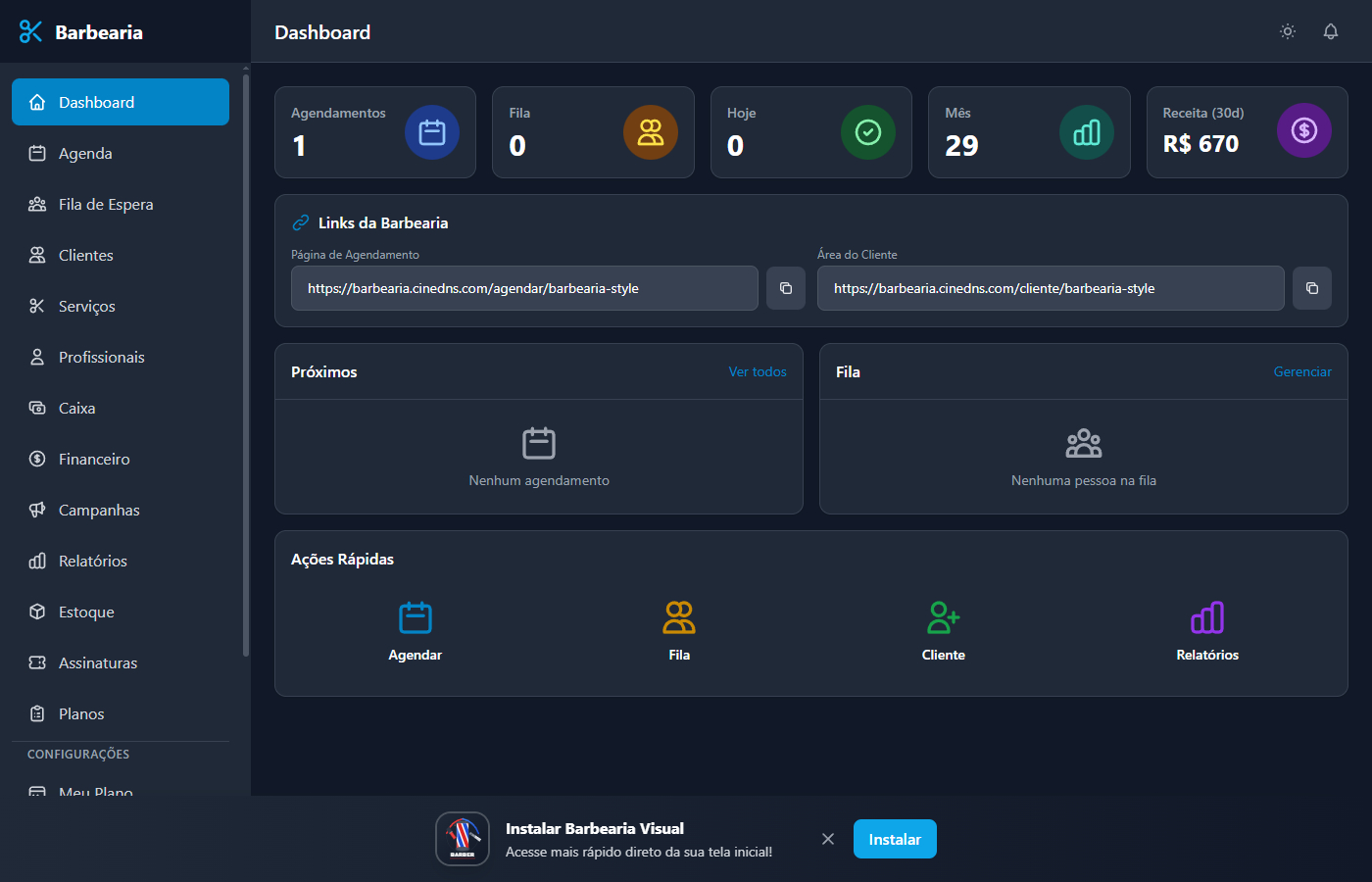1372x882 pixels.
Task: Open the Estoque sidebar section
Action: point(86,612)
